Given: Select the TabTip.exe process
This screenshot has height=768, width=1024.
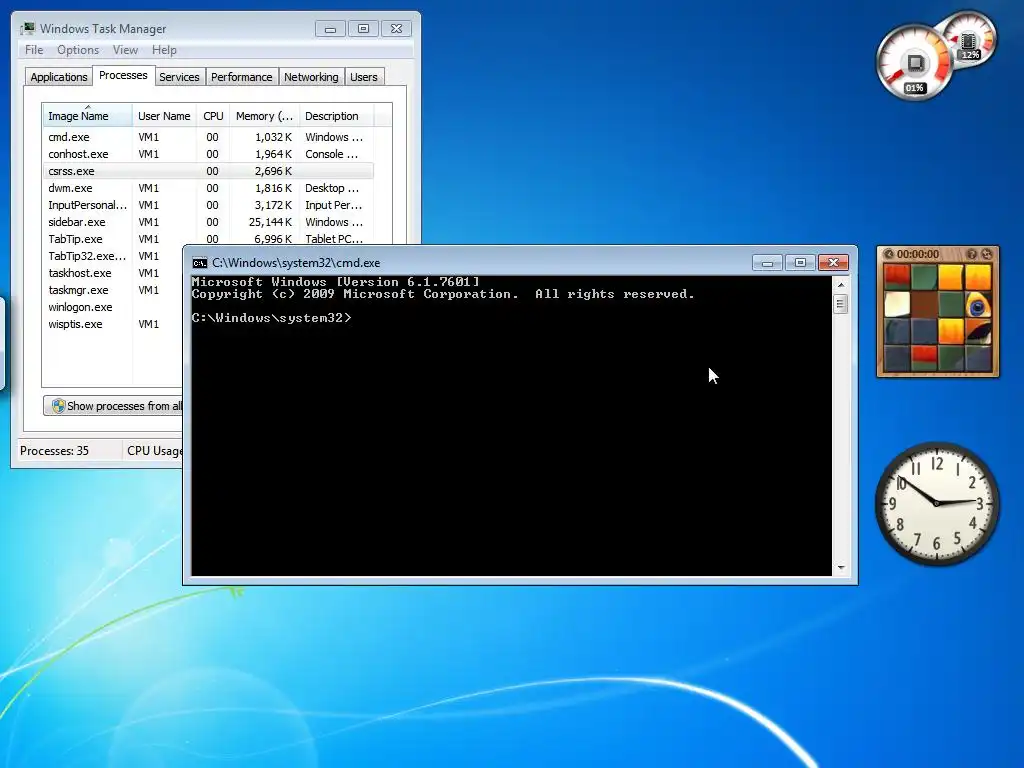Looking at the screenshot, I should pos(208,239).
